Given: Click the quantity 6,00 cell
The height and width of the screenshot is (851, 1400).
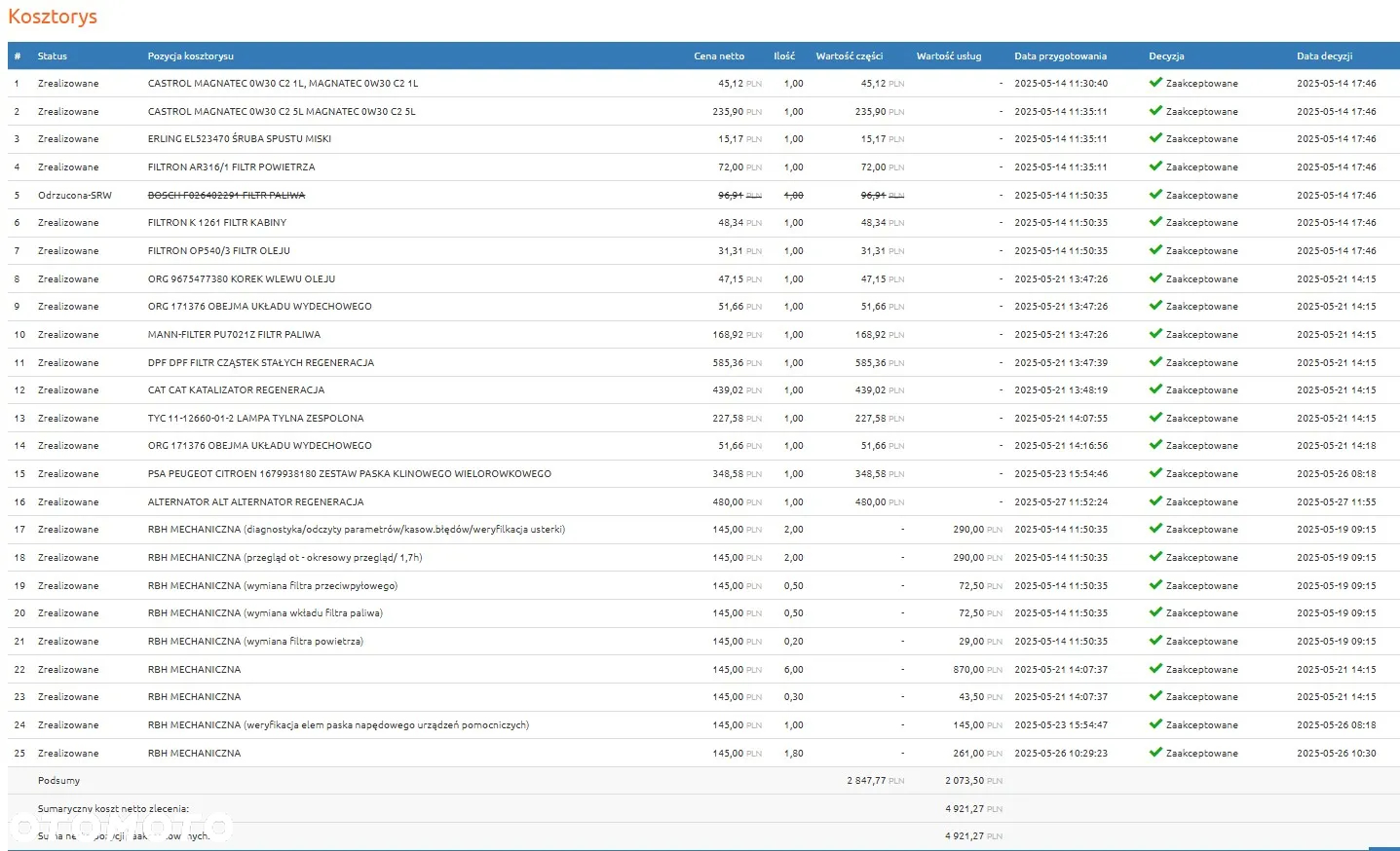Looking at the screenshot, I should (x=793, y=669).
